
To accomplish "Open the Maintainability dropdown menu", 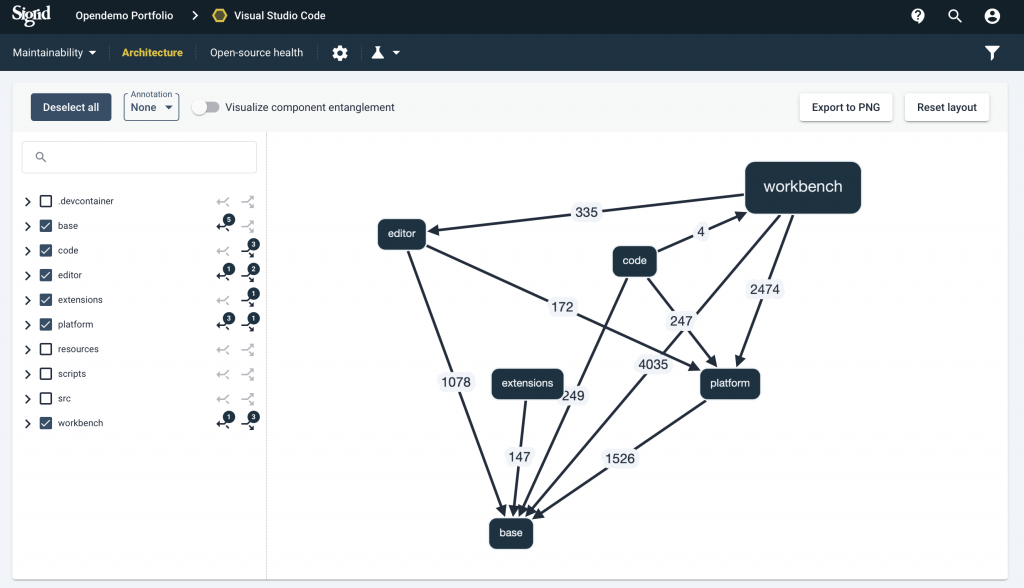I will click(54, 53).
